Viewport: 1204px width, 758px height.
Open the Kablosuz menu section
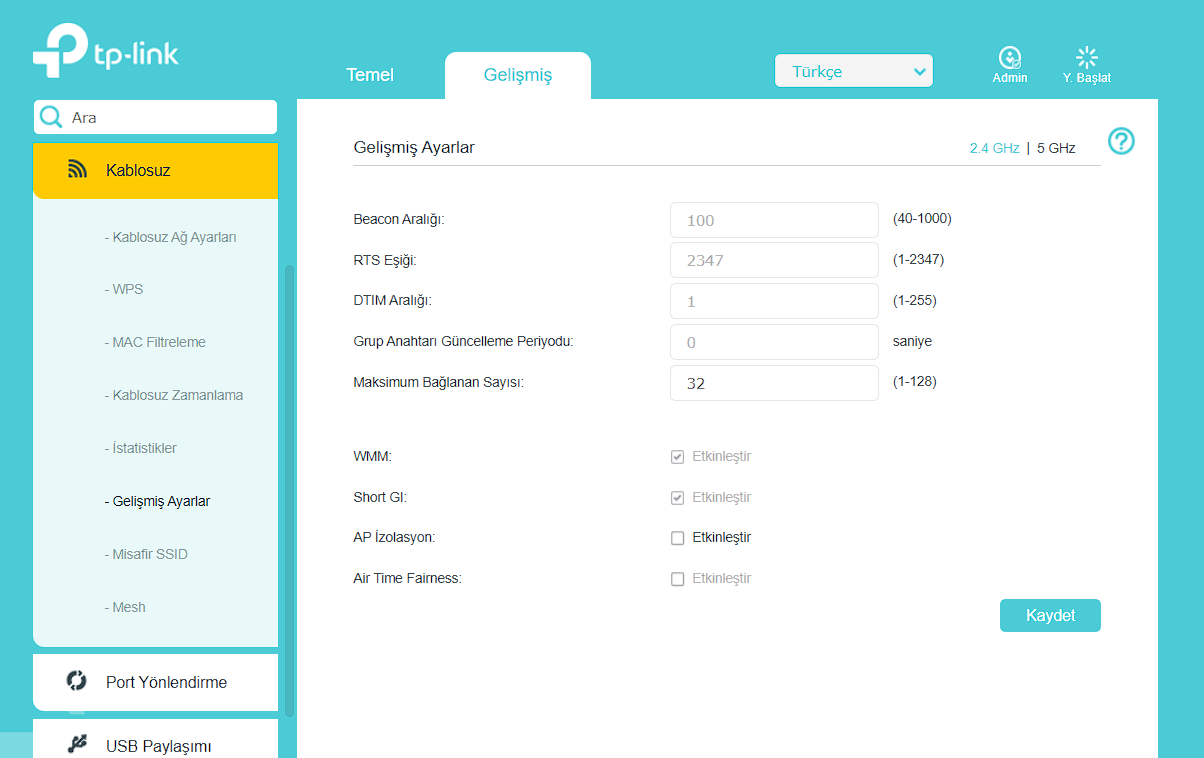pyautogui.click(x=155, y=170)
